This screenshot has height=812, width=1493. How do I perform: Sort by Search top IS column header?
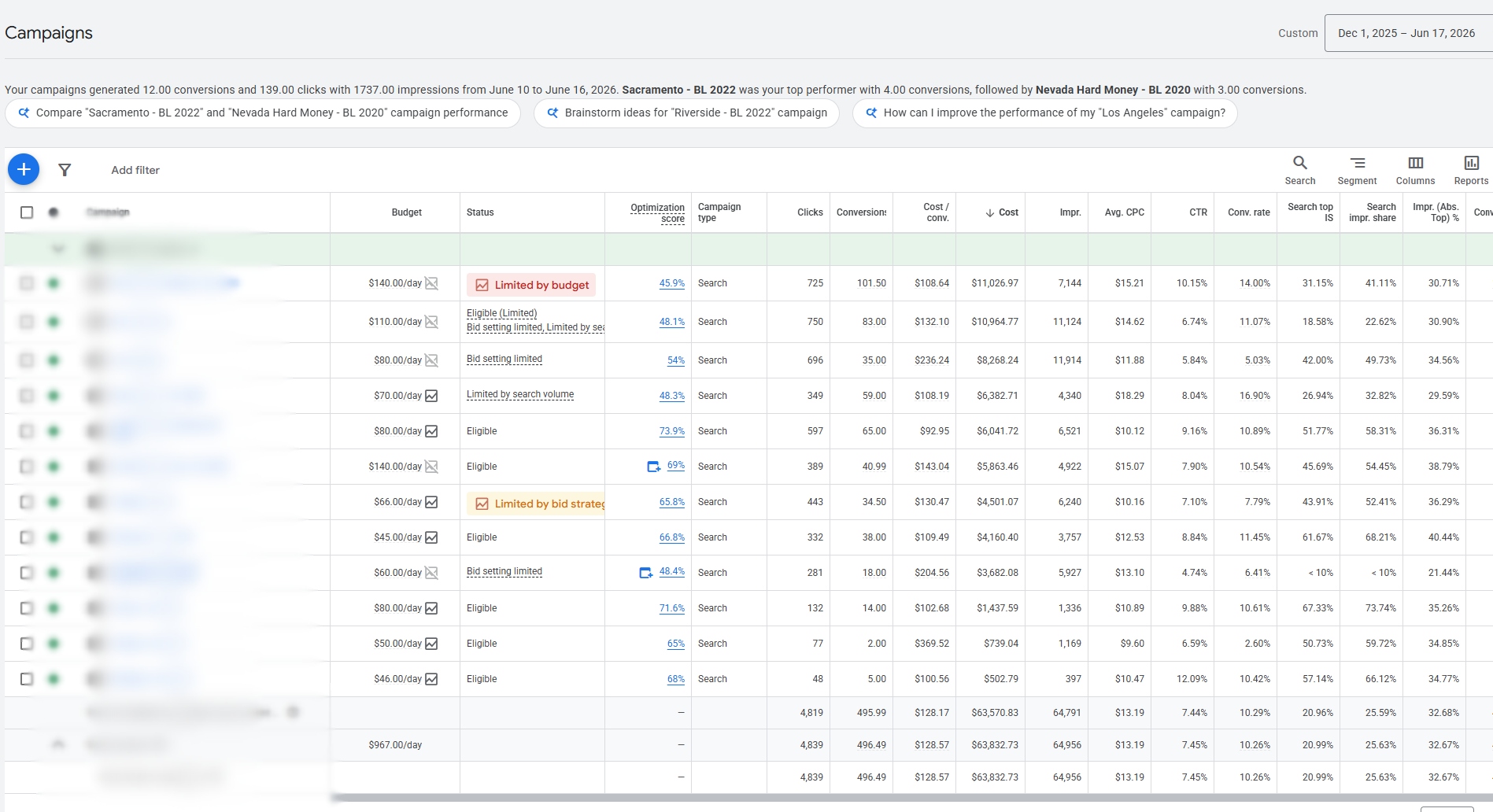pos(1310,212)
